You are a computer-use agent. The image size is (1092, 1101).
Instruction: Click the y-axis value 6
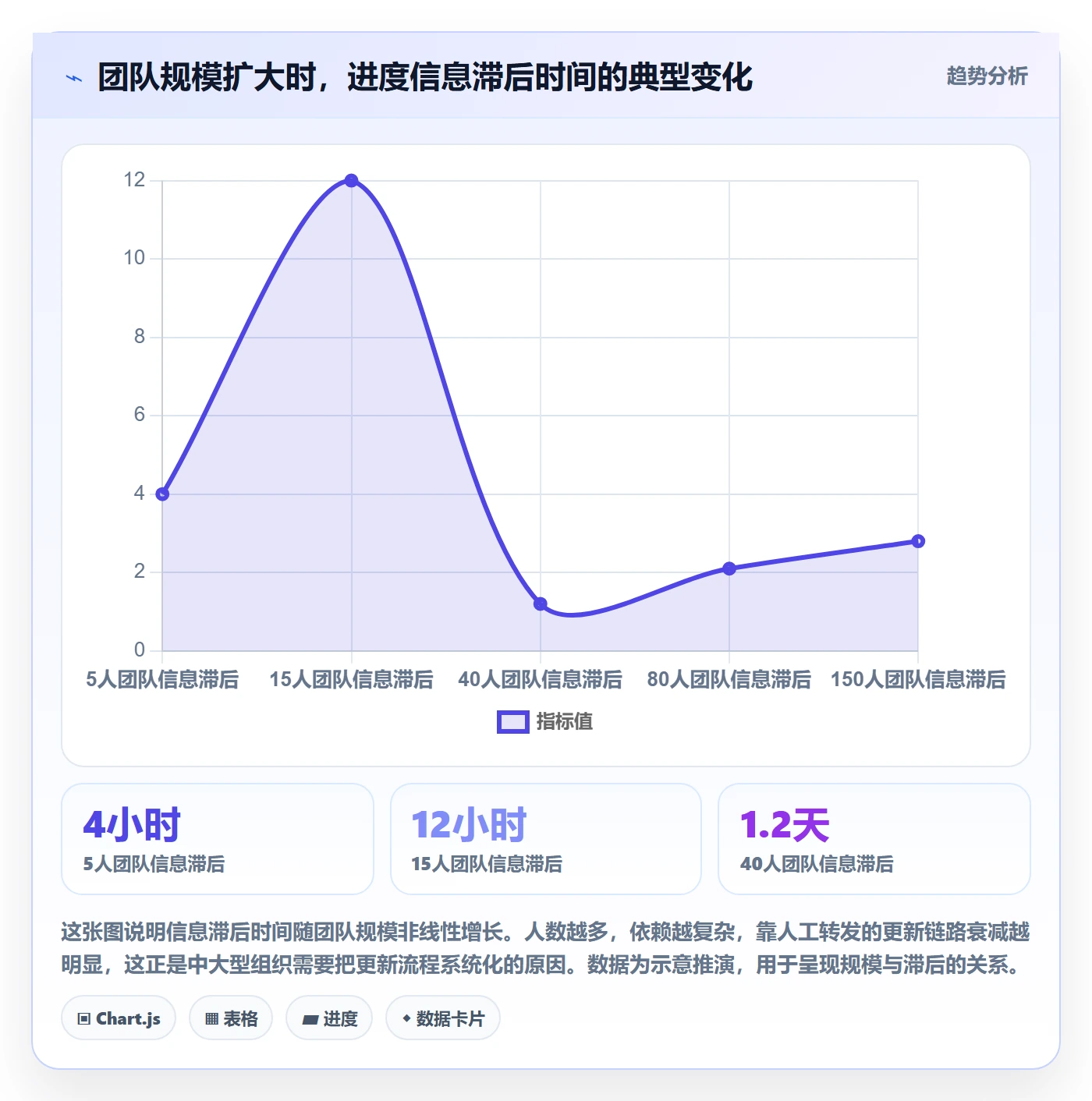pyautogui.click(x=140, y=415)
